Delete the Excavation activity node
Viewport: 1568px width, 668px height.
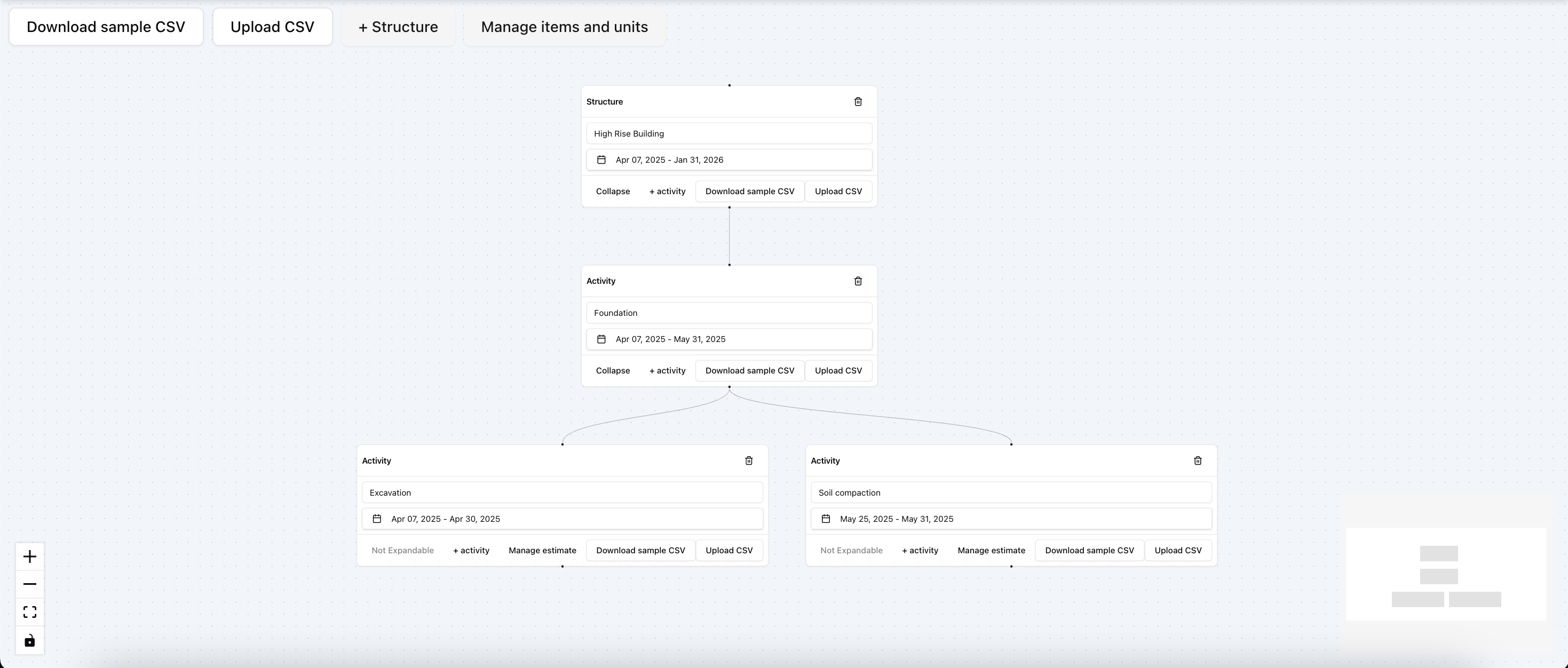coord(749,460)
